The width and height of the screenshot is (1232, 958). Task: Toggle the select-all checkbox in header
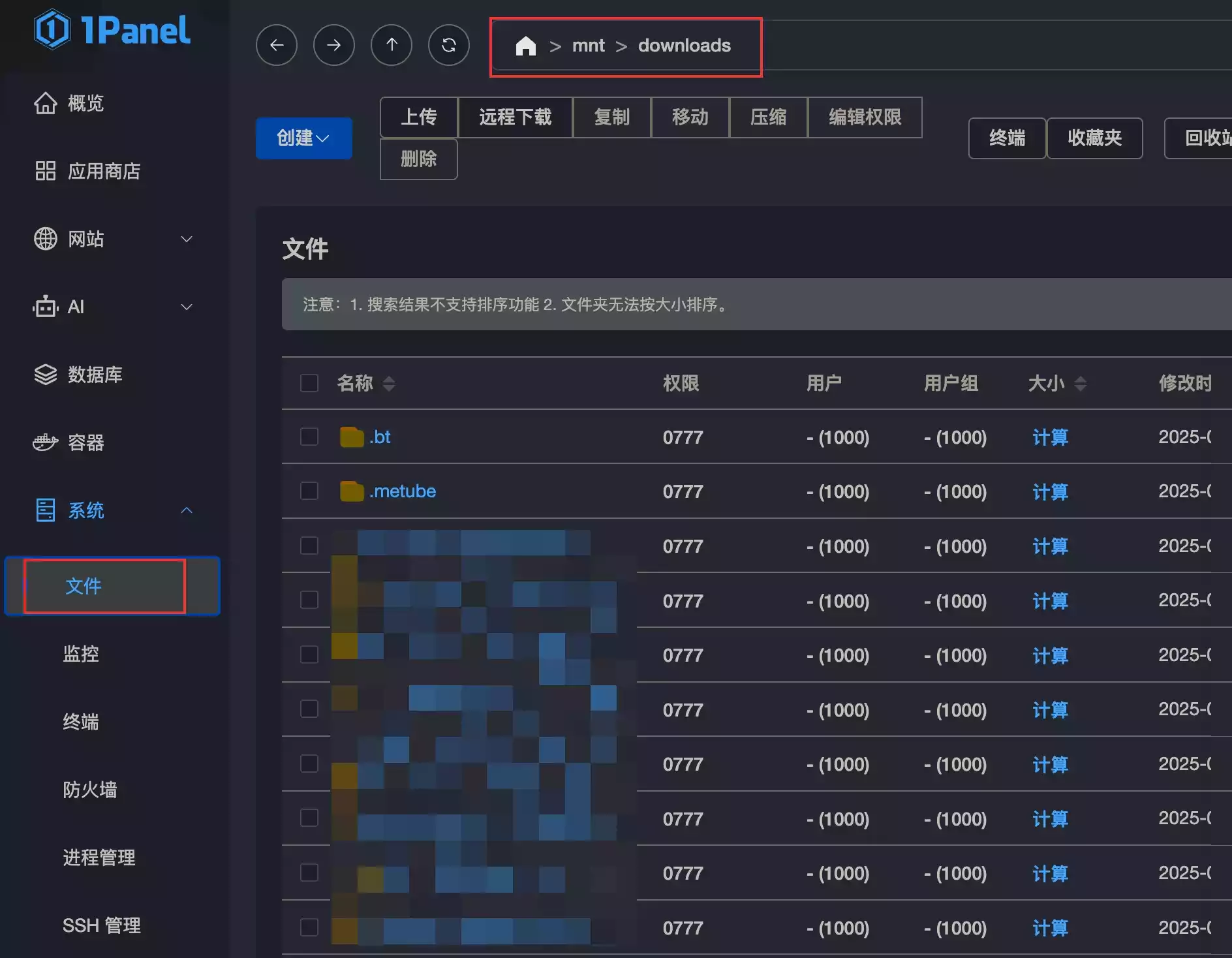(x=309, y=383)
